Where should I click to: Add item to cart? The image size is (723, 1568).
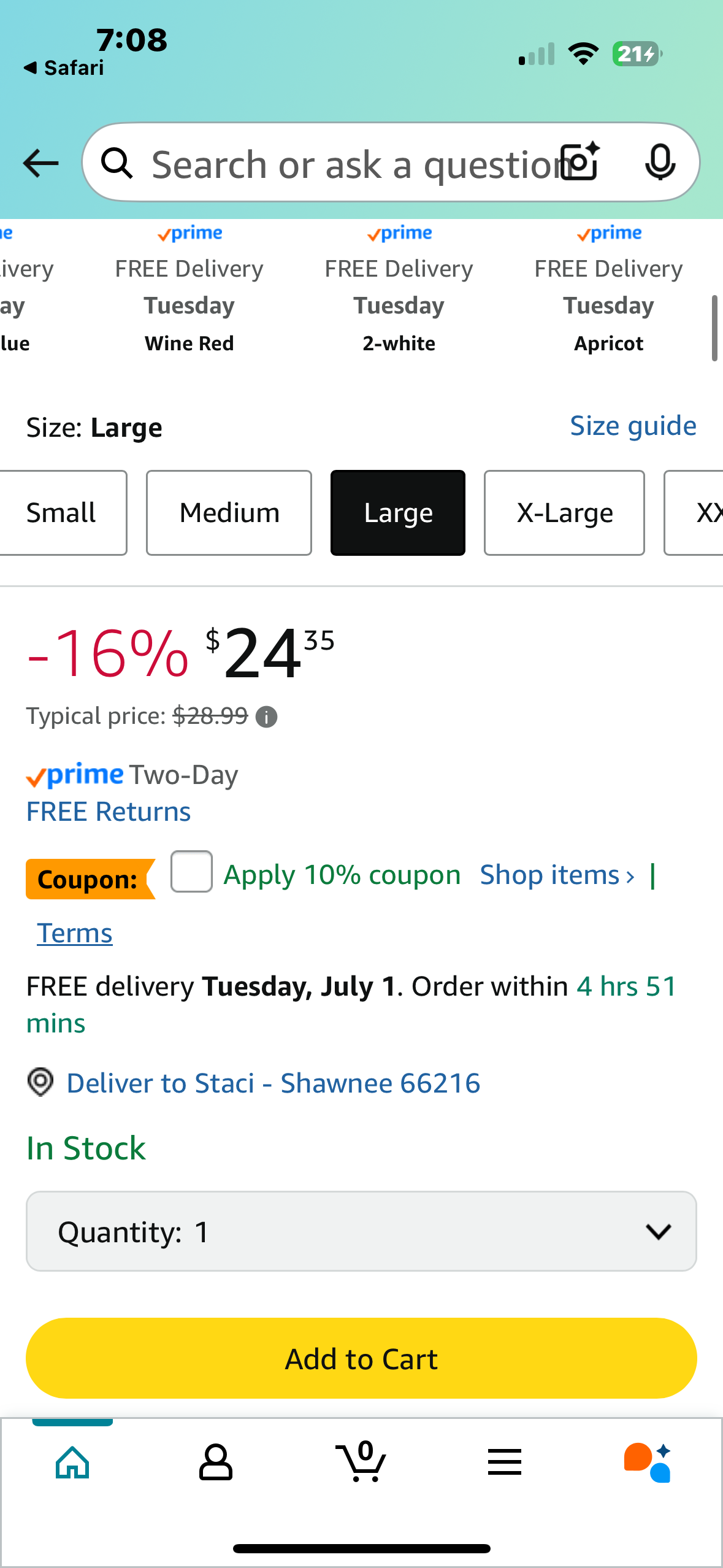click(361, 1358)
